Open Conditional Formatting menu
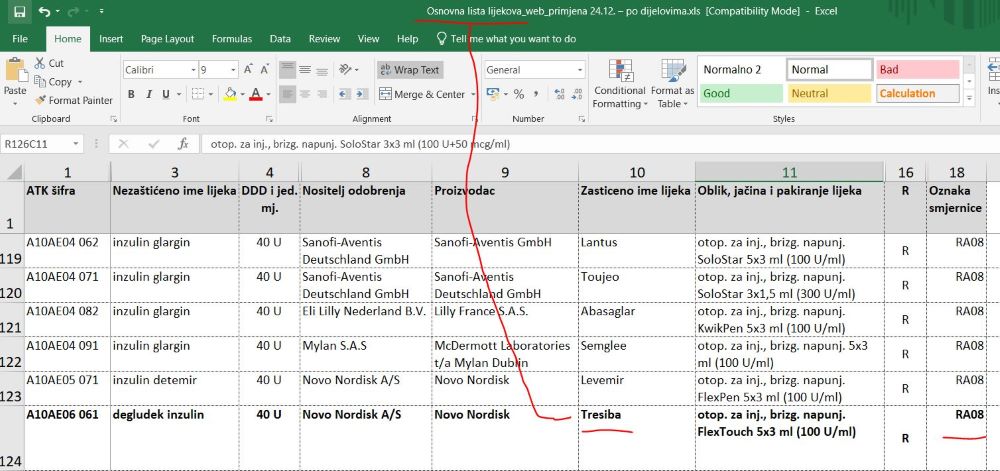 619,84
